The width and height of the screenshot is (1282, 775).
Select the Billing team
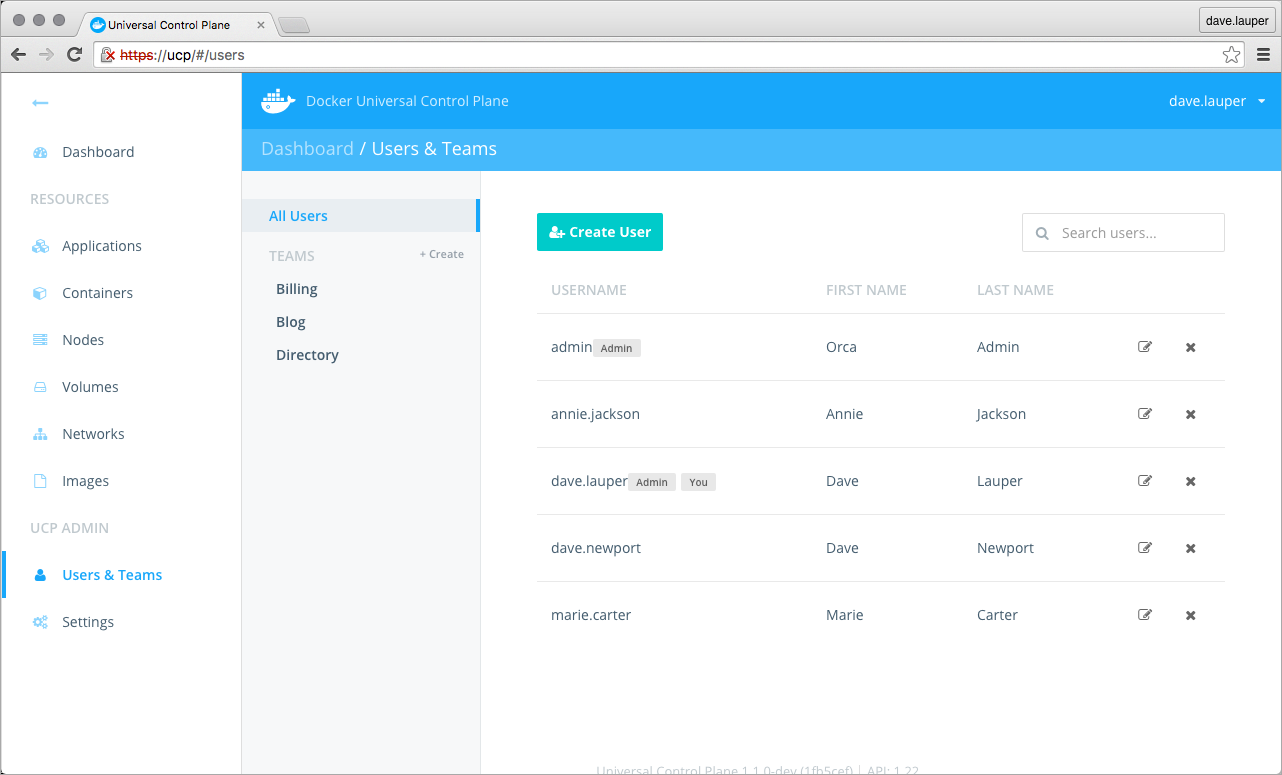(297, 289)
